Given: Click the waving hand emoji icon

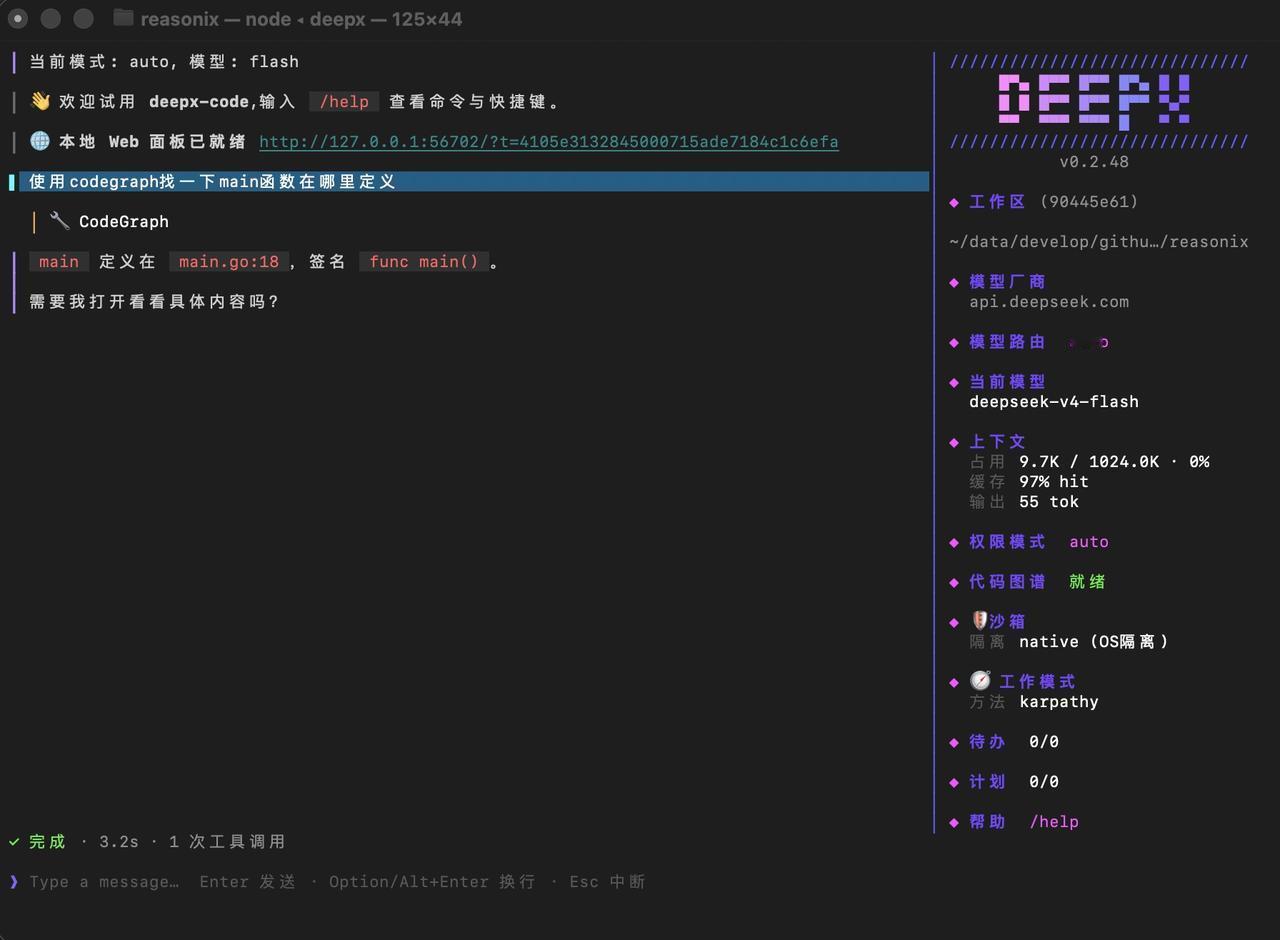Looking at the screenshot, I should coord(40,101).
